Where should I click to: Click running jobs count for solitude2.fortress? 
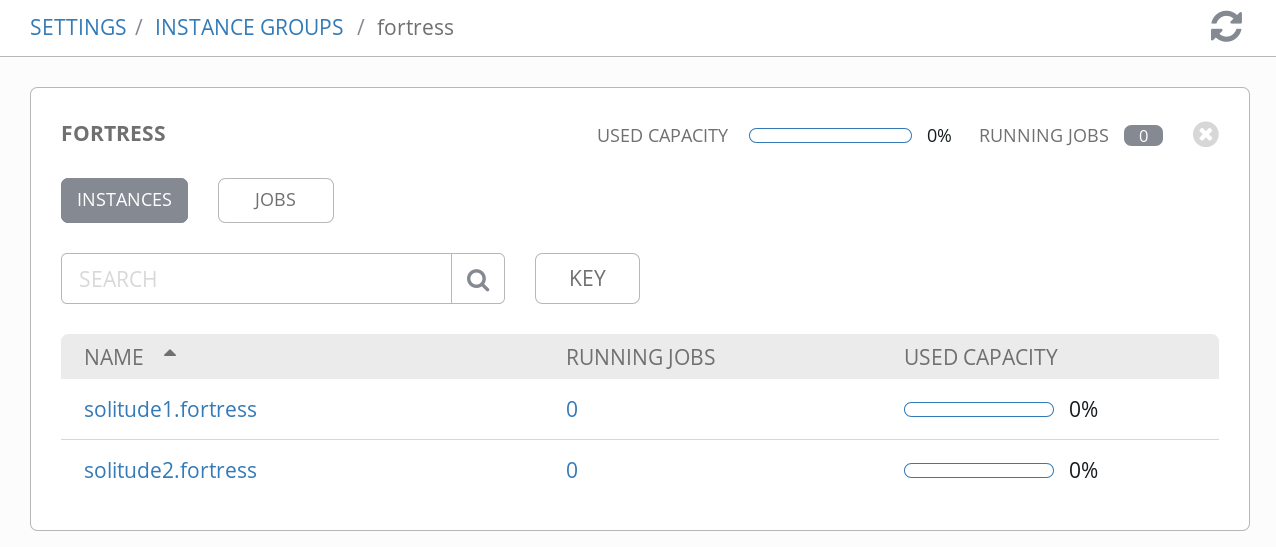572,470
